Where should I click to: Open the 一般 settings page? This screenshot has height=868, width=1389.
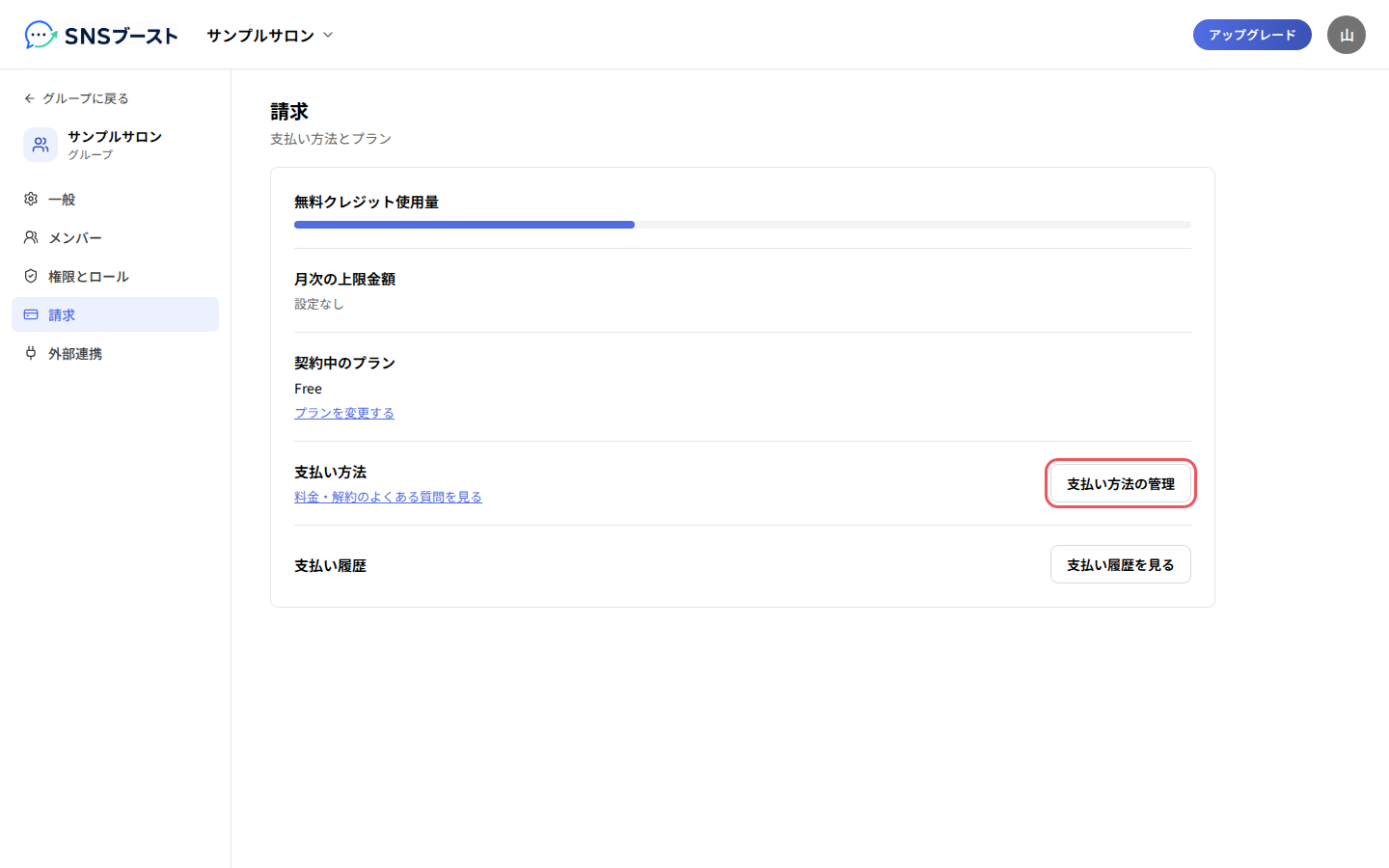[115, 199]
